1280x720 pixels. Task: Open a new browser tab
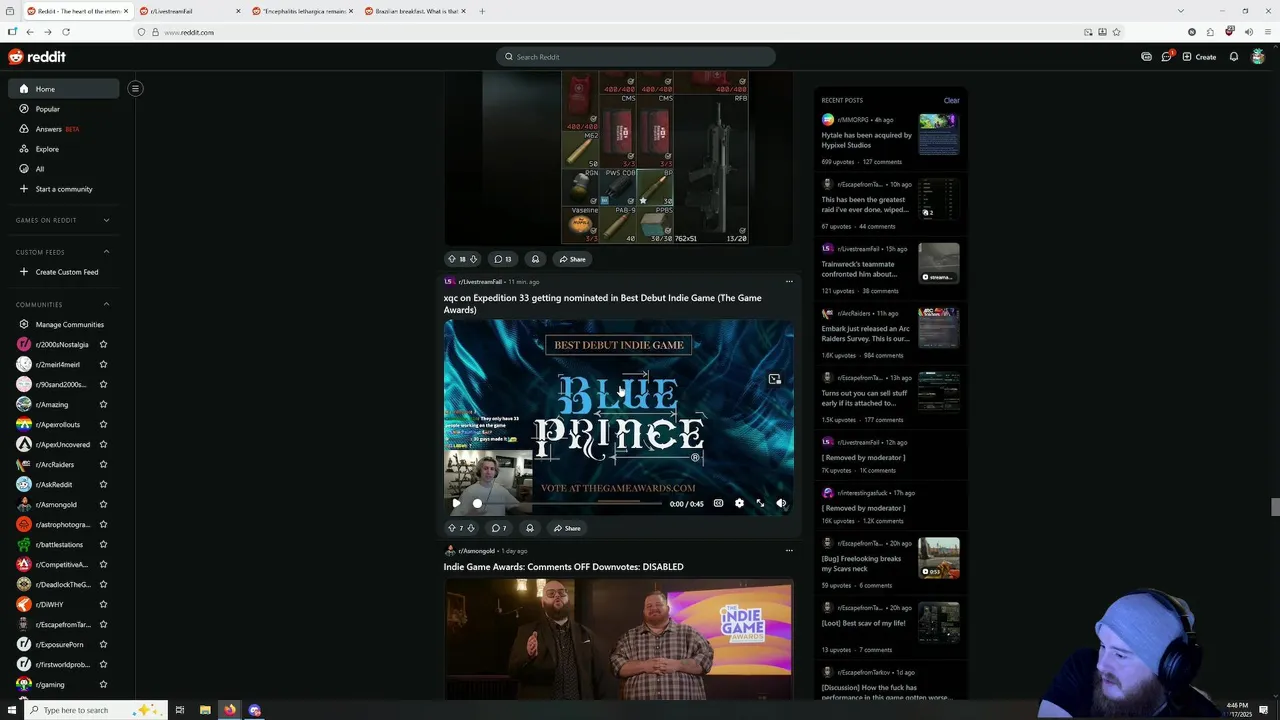point(482,11)
